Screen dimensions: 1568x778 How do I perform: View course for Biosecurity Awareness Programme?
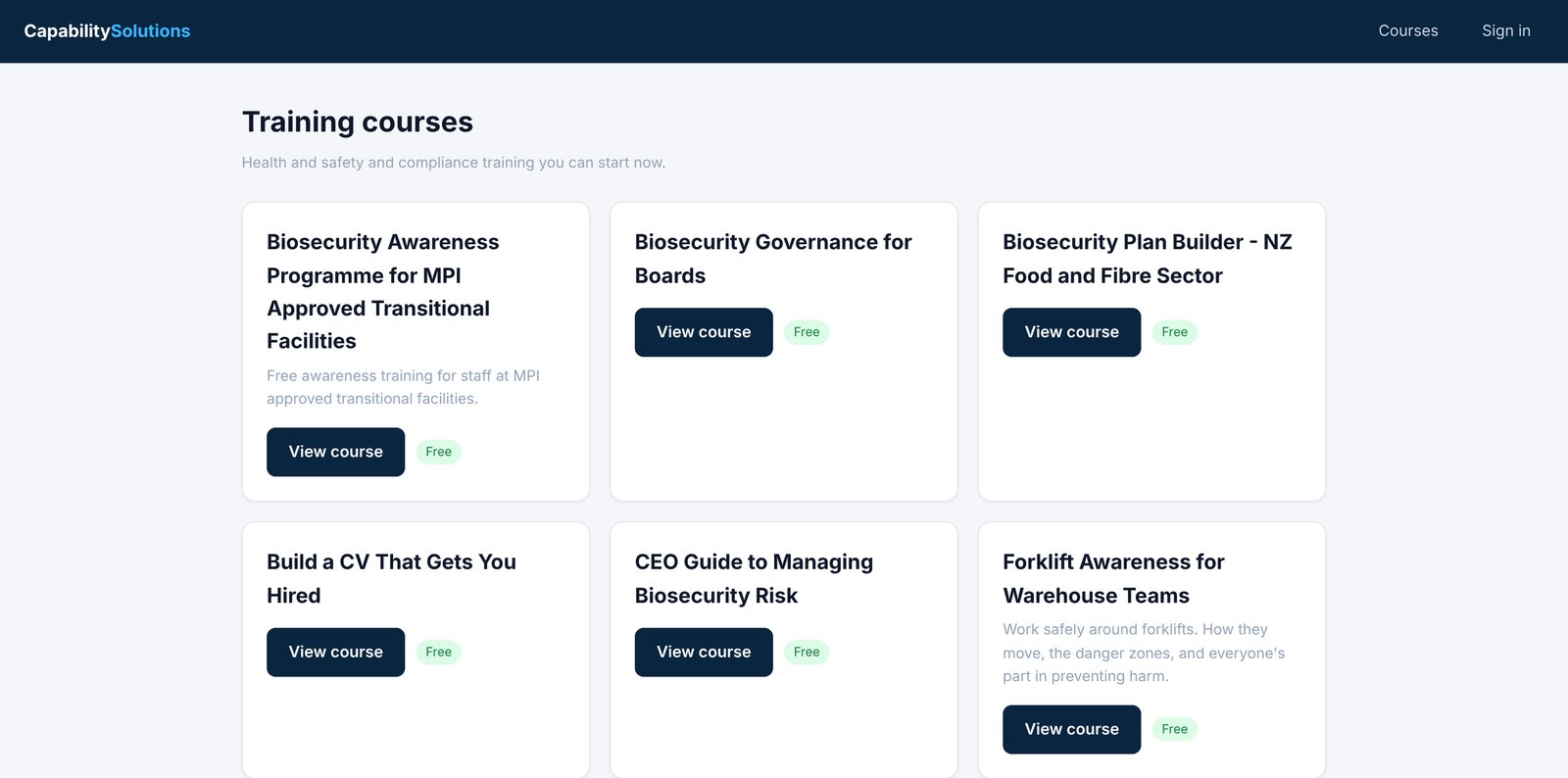(x=335, y=452)
